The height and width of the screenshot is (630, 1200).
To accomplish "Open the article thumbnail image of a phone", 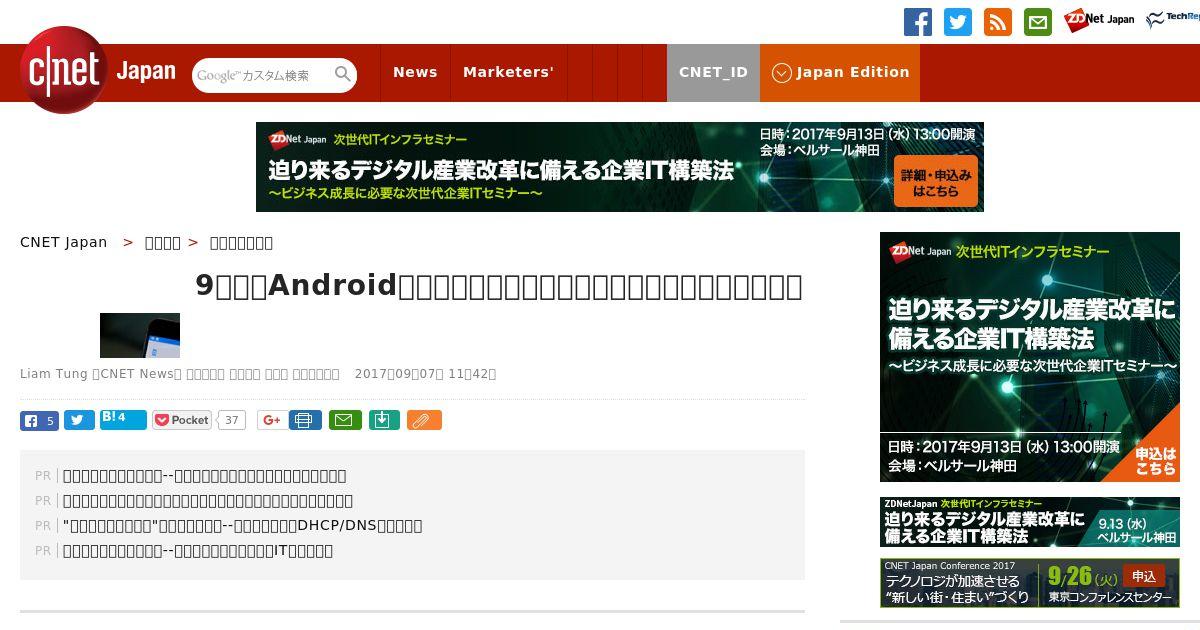I will coord(140,335).
